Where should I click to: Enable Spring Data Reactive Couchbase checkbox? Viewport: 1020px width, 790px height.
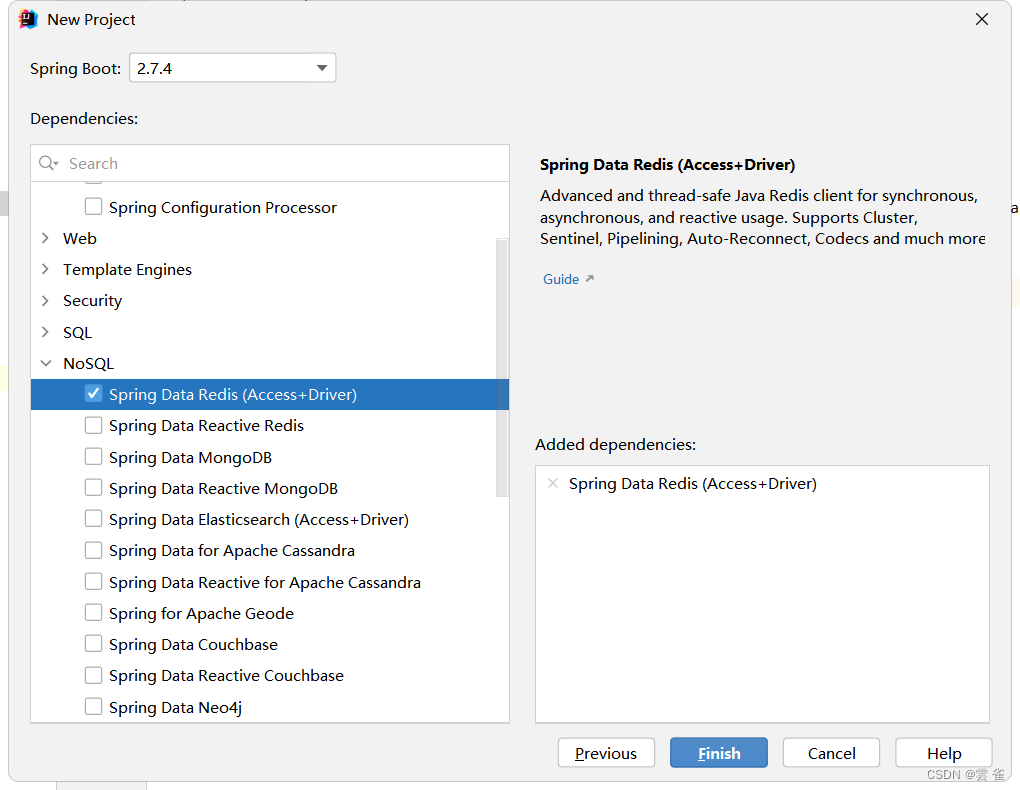(94, 675)
